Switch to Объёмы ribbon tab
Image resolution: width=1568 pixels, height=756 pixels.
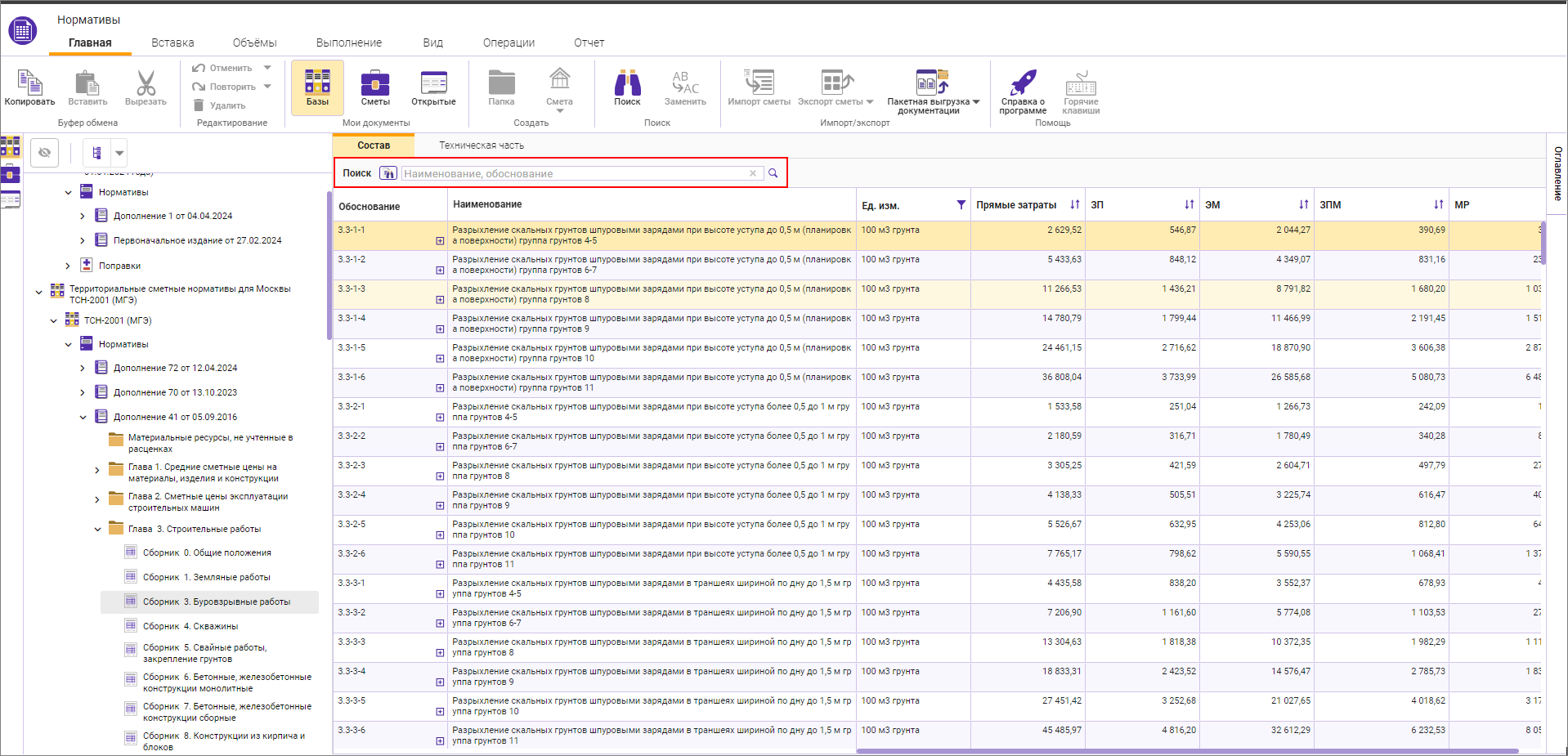pyautogui.click(x=254, y=42)
